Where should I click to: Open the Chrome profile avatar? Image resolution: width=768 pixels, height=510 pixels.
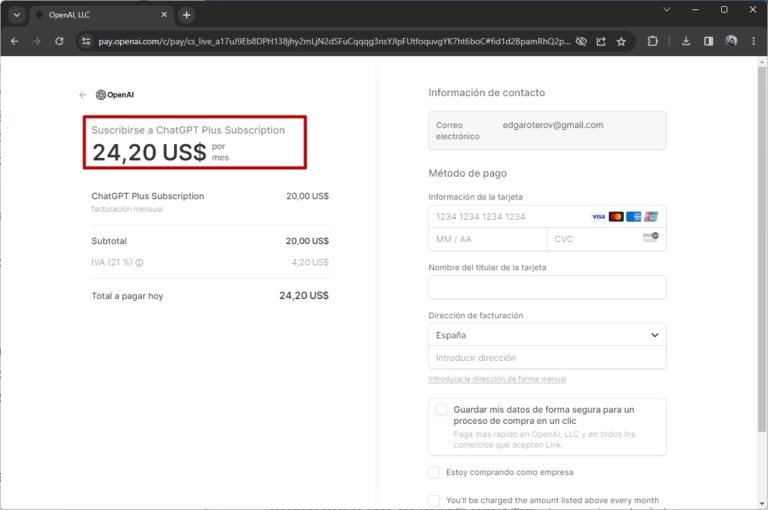(731, 41)
